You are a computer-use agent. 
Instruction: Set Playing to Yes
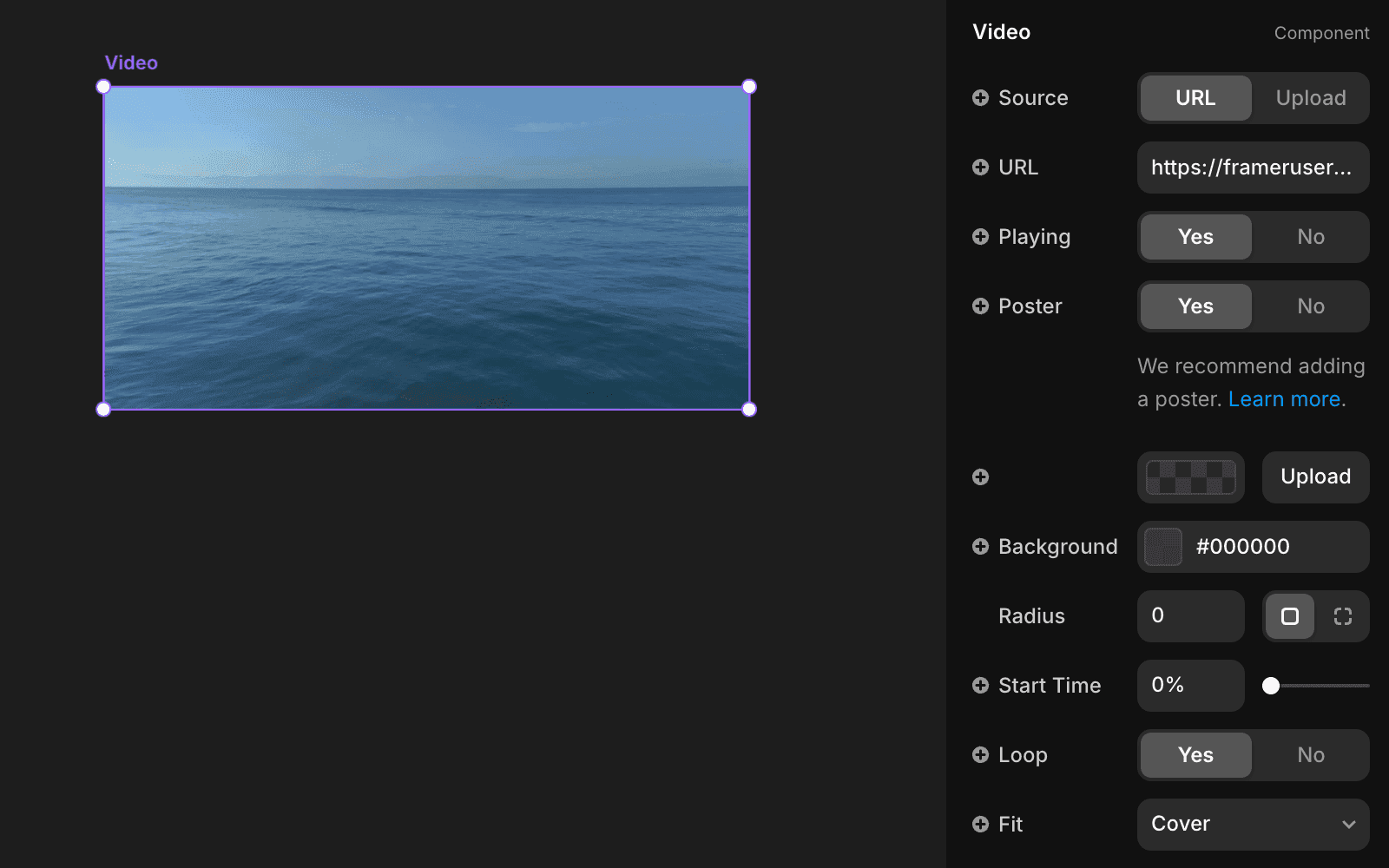click(x=1196, y=237)
